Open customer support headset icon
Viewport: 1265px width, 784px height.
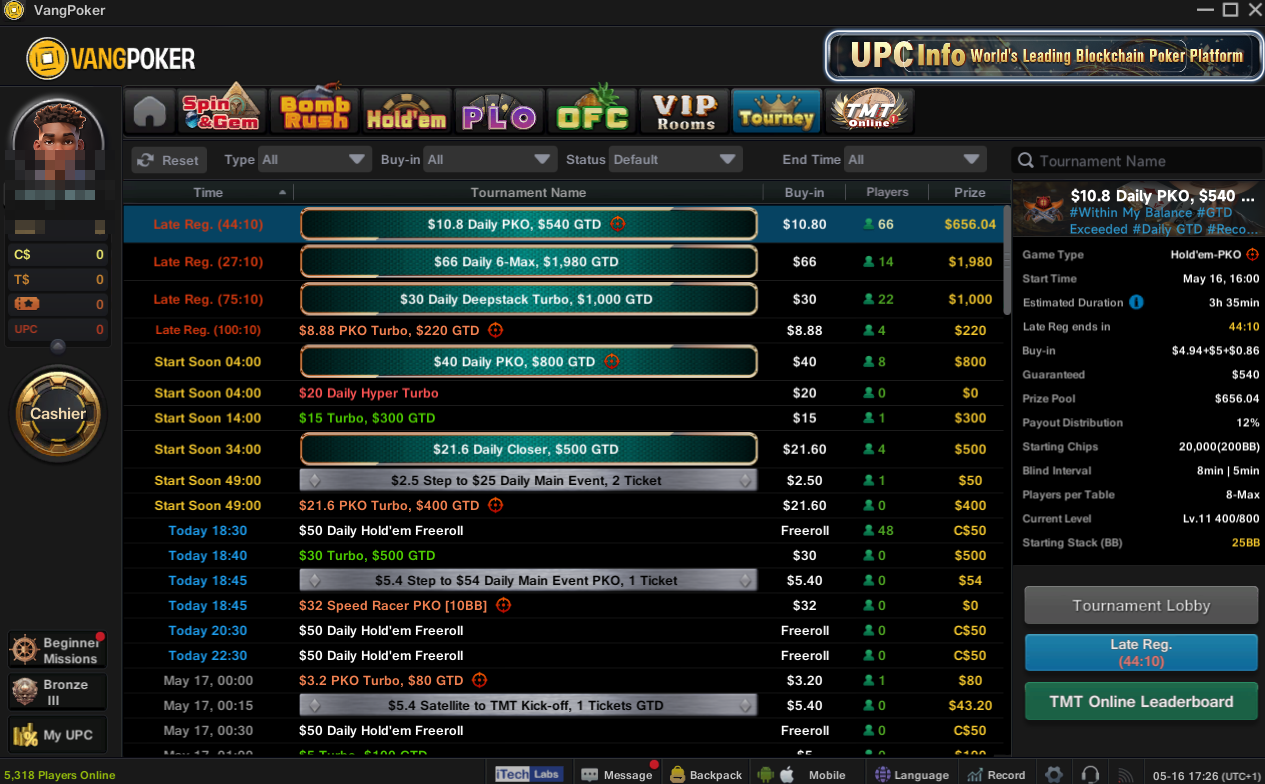pyautogui.click(x=1091, y=774)
